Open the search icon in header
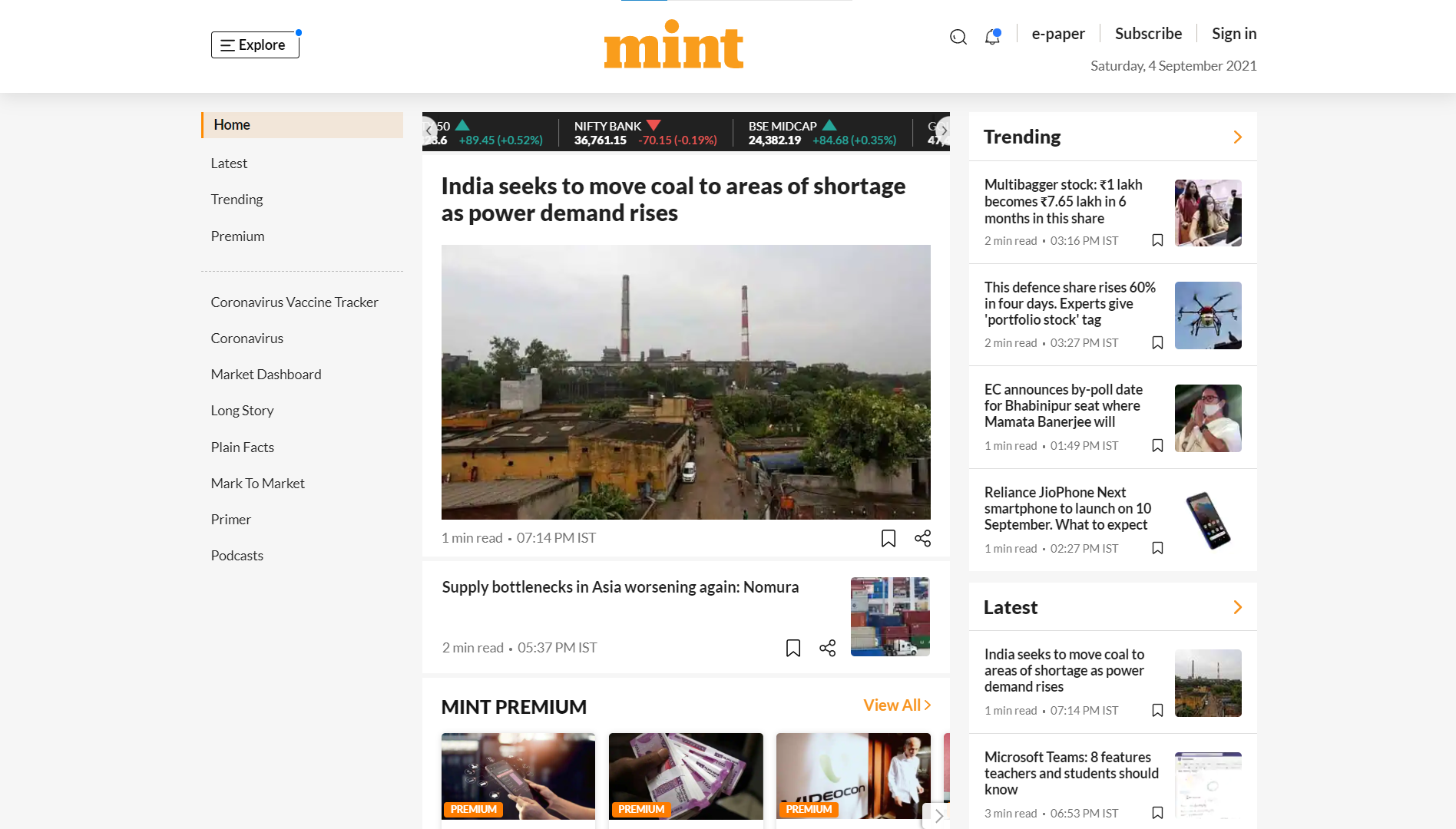Screen dimensions: 1456x829 click(958, 37)
